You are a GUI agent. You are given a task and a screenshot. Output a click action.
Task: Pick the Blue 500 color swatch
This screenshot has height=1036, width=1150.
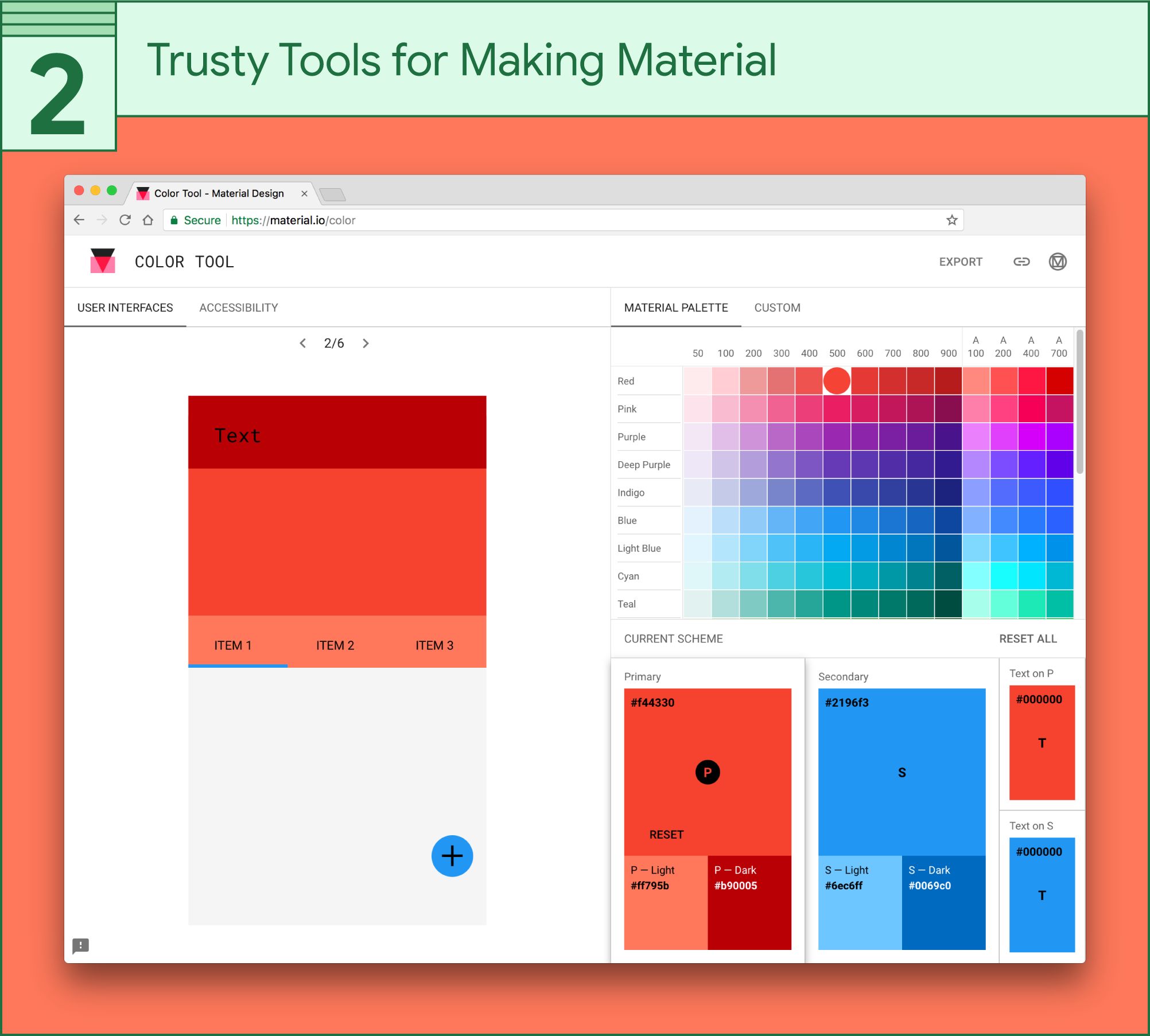point(837,520)
